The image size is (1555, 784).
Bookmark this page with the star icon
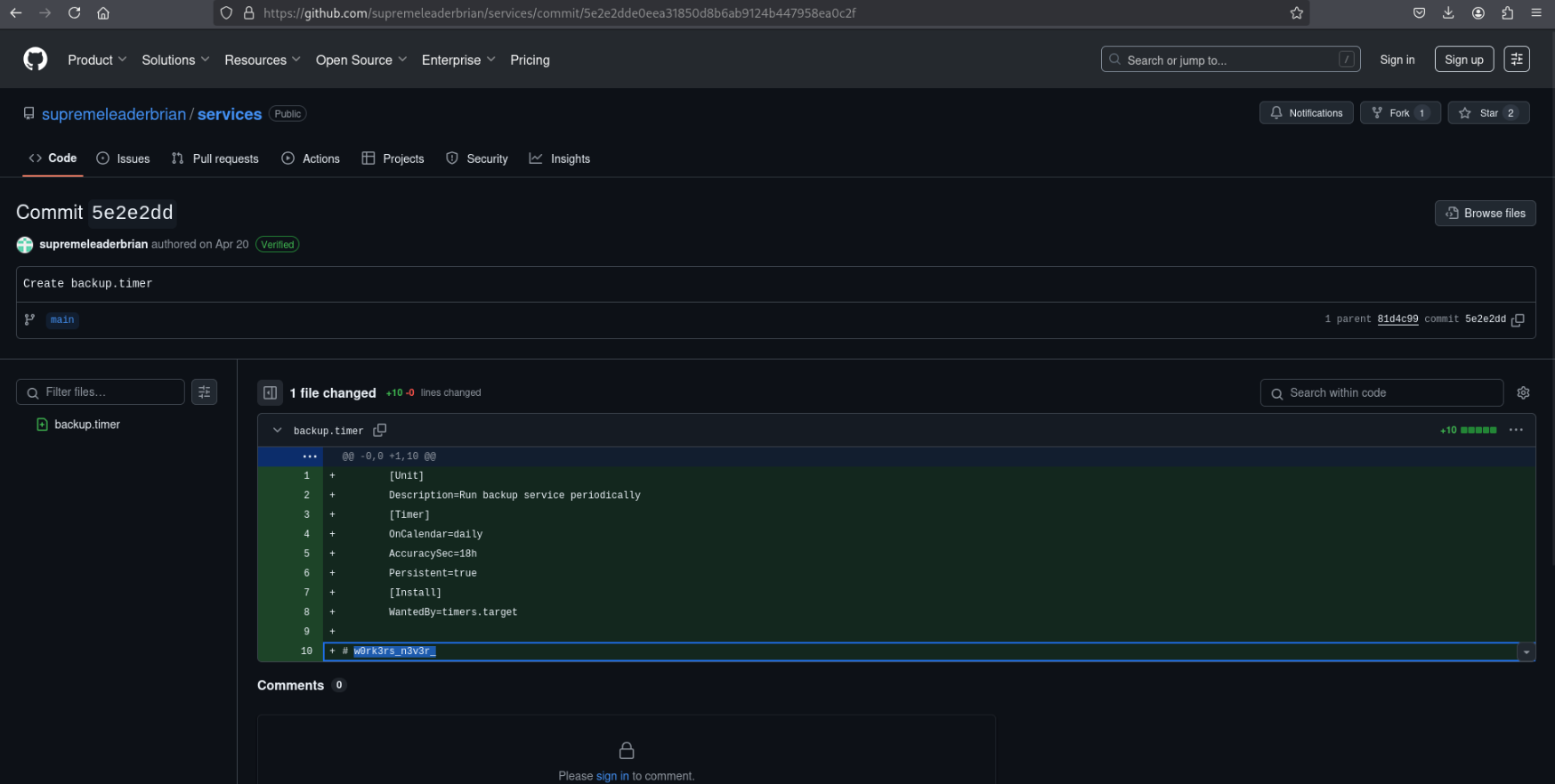click(x=1296, y=13)
